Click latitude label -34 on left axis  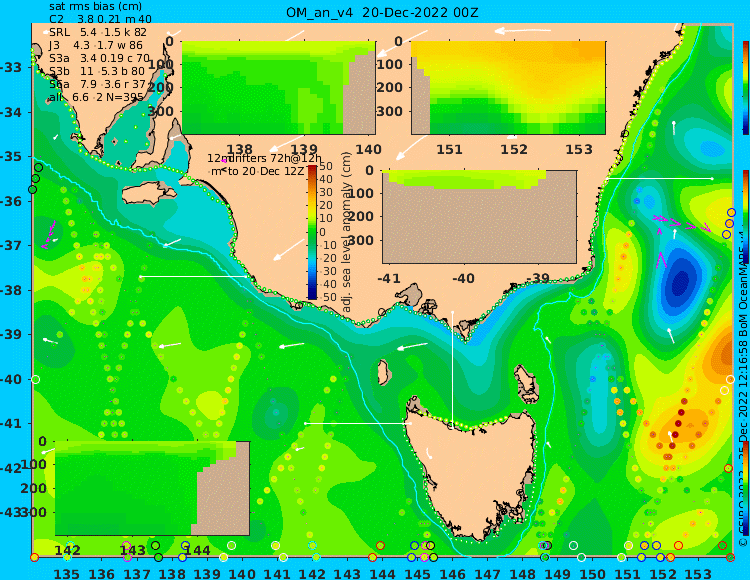11,112
